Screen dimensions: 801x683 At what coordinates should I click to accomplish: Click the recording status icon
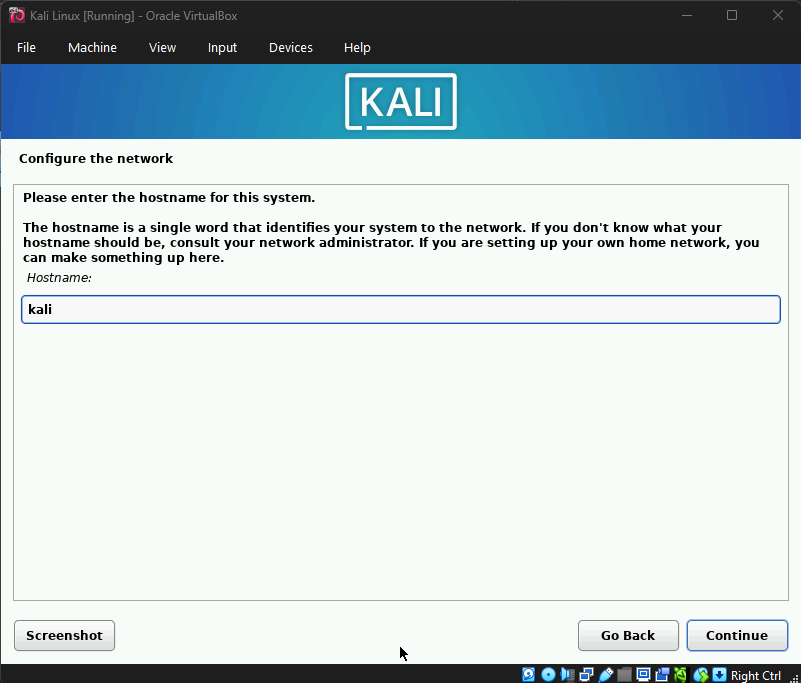[x=663, y=675]
